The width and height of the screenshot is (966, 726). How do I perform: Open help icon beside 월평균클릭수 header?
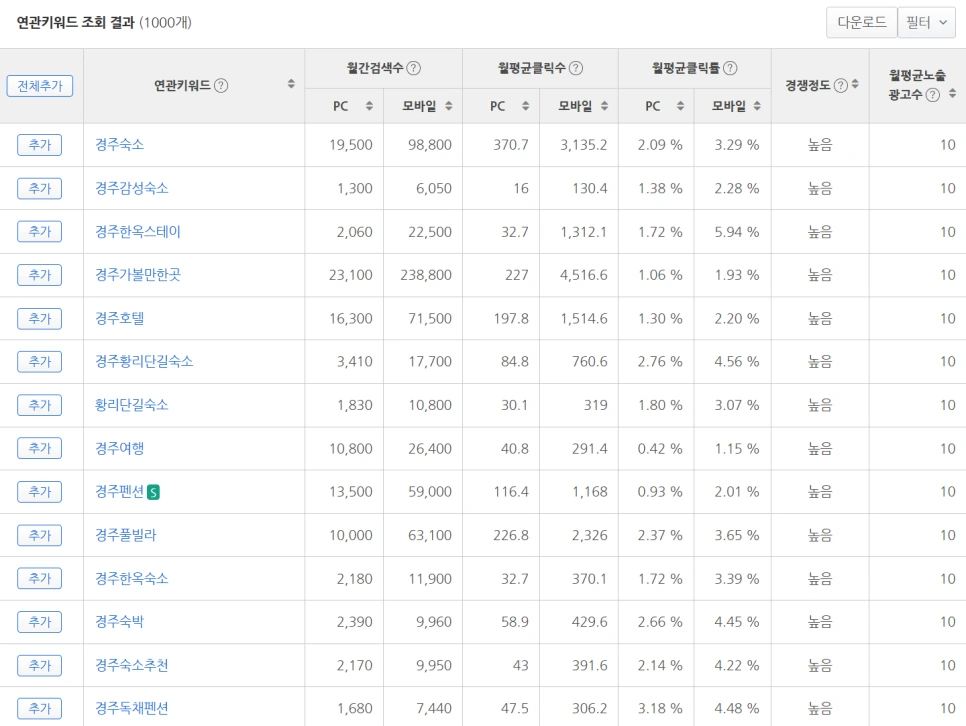(x=575, y=68)
